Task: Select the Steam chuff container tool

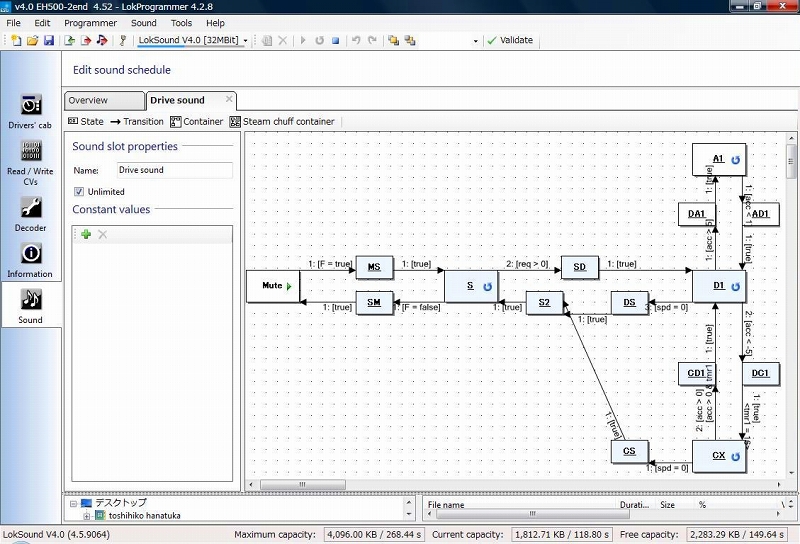Action: tap(282, 121)
